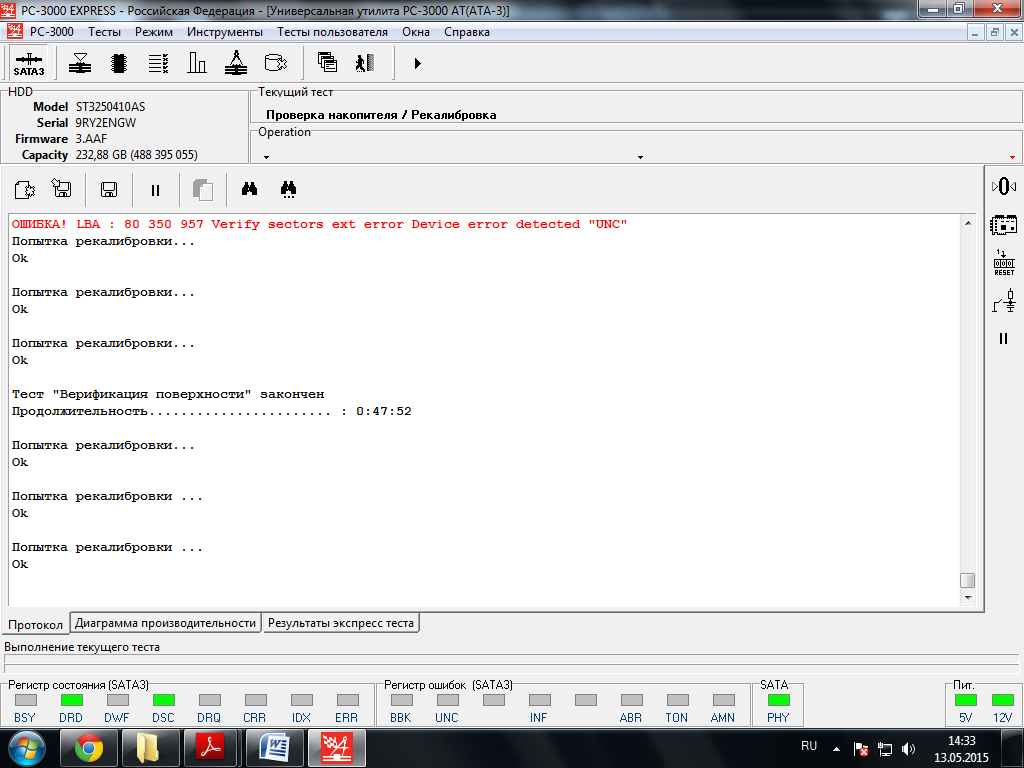Click the green DRD status indicator
Image resolution: width=1024 pixels, height=768 pixels.
tap(71, 700)
